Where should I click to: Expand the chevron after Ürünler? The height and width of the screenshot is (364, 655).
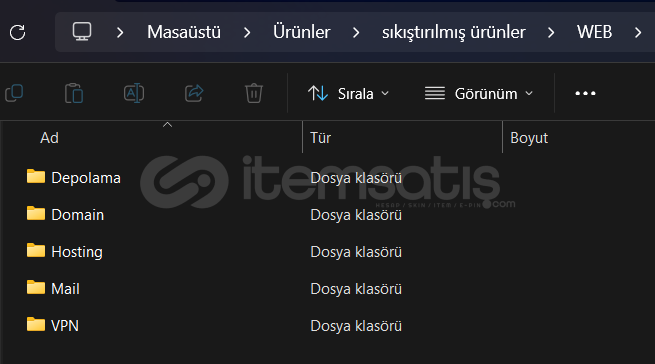point(356,32)
